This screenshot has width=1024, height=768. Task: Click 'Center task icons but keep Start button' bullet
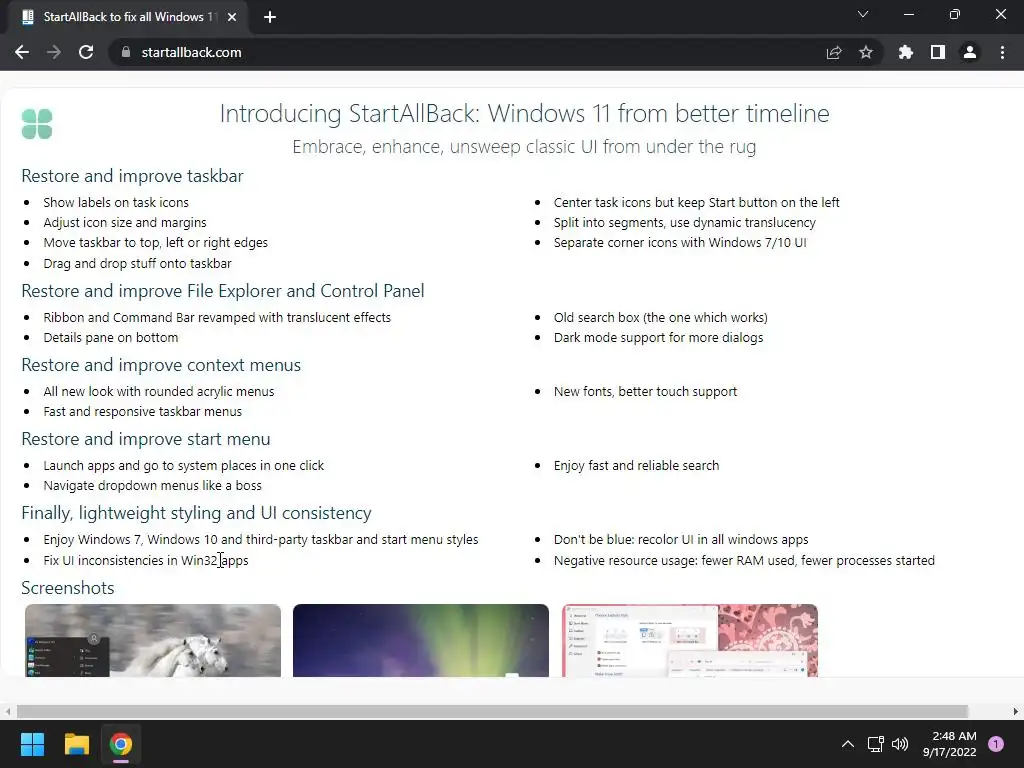coord(696,202)
